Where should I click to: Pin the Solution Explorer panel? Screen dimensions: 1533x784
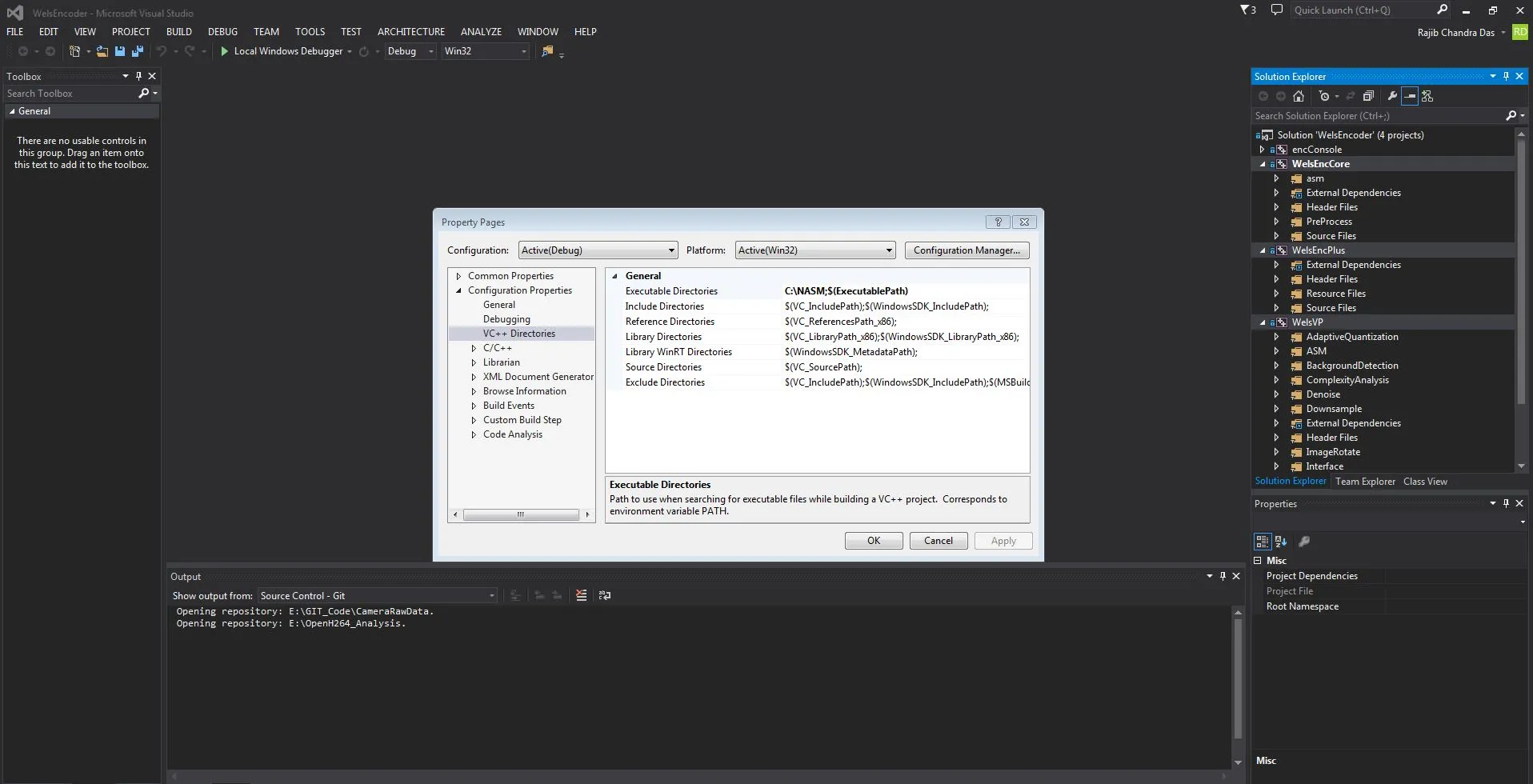1506,76
